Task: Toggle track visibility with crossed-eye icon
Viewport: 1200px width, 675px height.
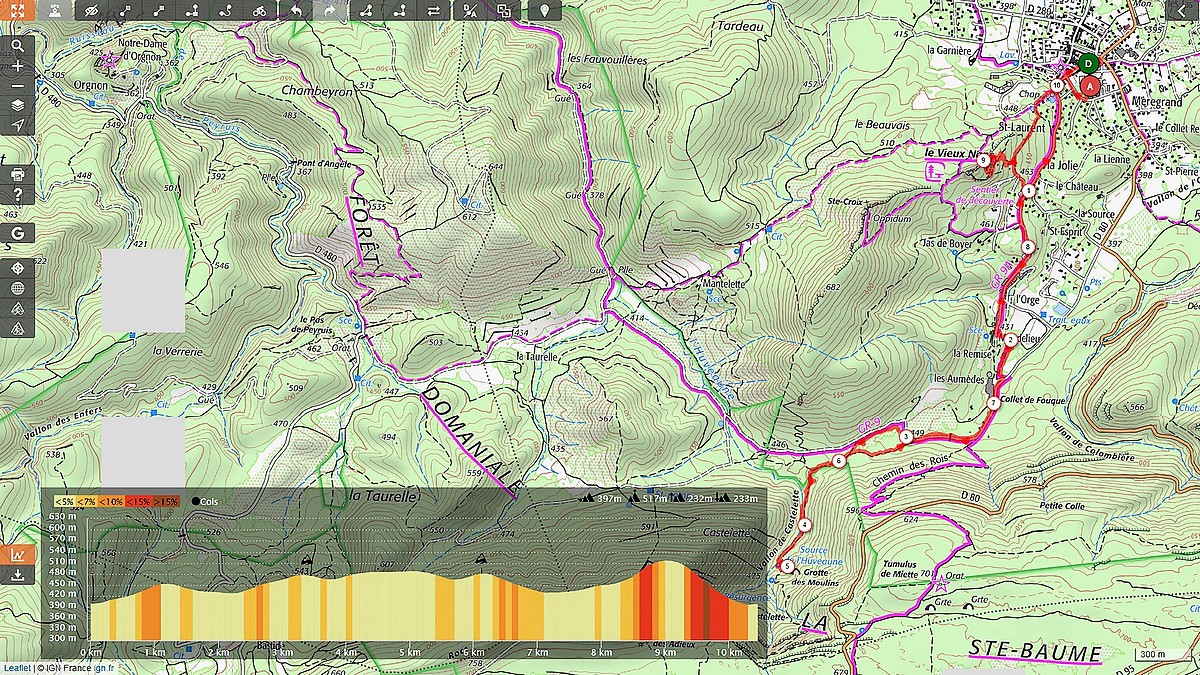Action: pyautogui.click(x=93, y=11)
